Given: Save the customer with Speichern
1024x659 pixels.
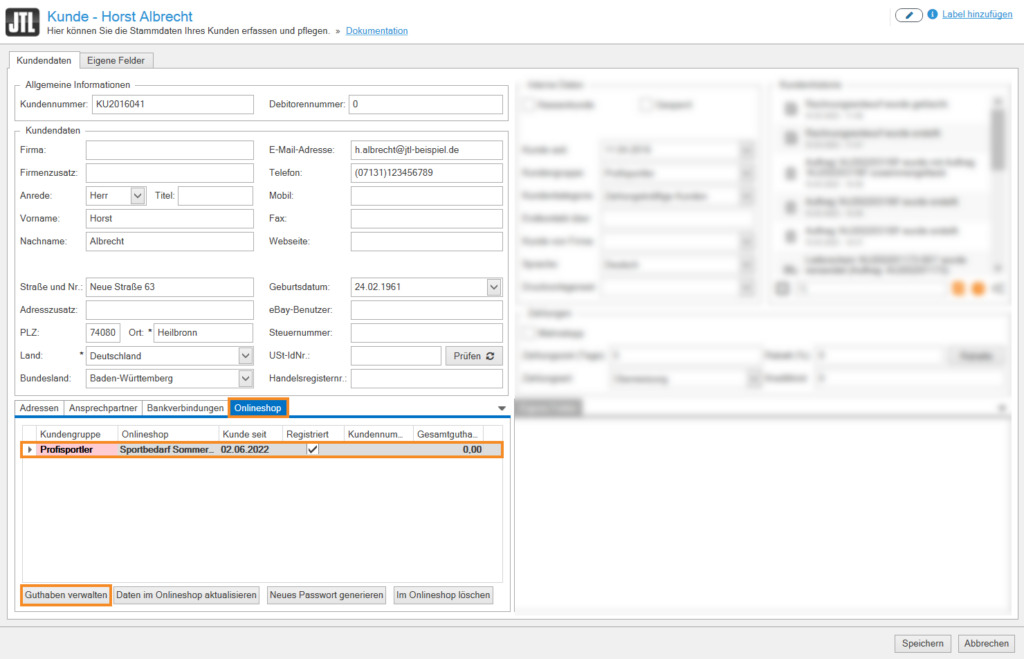Looking at the screenshot, I should coord(921,643).
